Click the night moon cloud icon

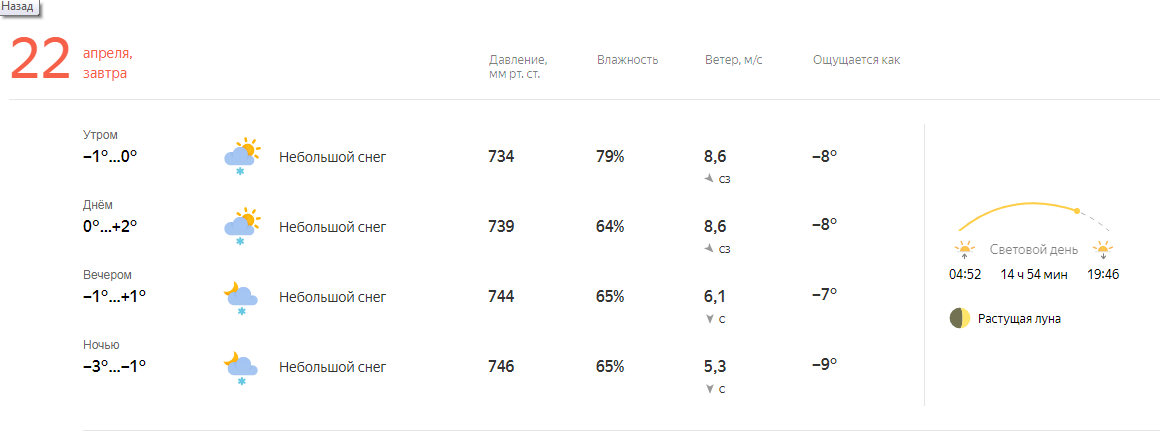point(241,367)
